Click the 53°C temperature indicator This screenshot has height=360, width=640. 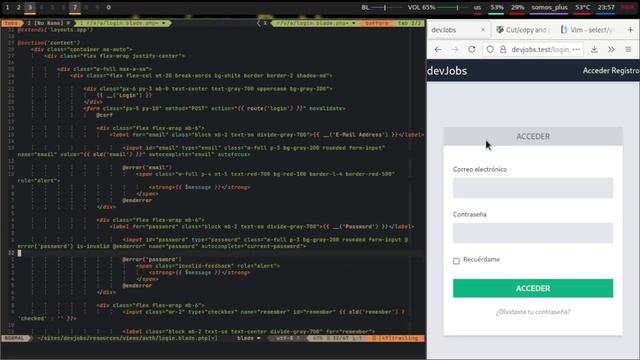582,7
